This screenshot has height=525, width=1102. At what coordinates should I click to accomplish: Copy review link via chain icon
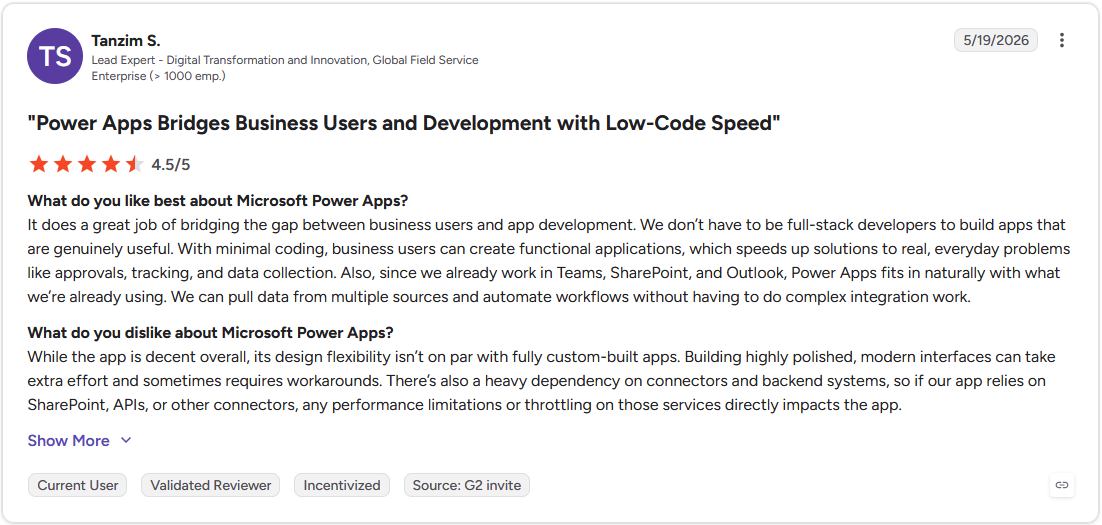pyautogui.click(x=1062, y=485)
